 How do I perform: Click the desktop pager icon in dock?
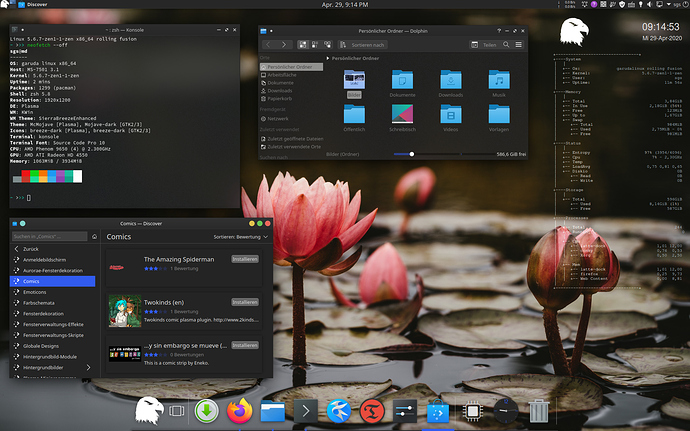[x=176, y=411]
